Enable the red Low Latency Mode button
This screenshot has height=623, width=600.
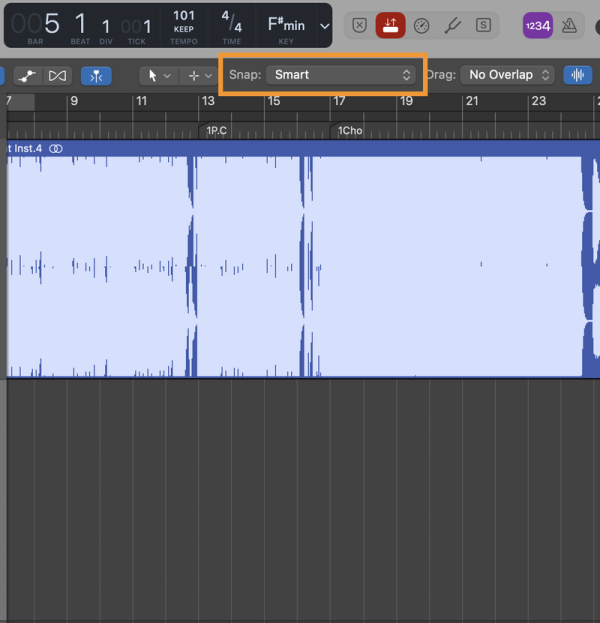[391, 25]
